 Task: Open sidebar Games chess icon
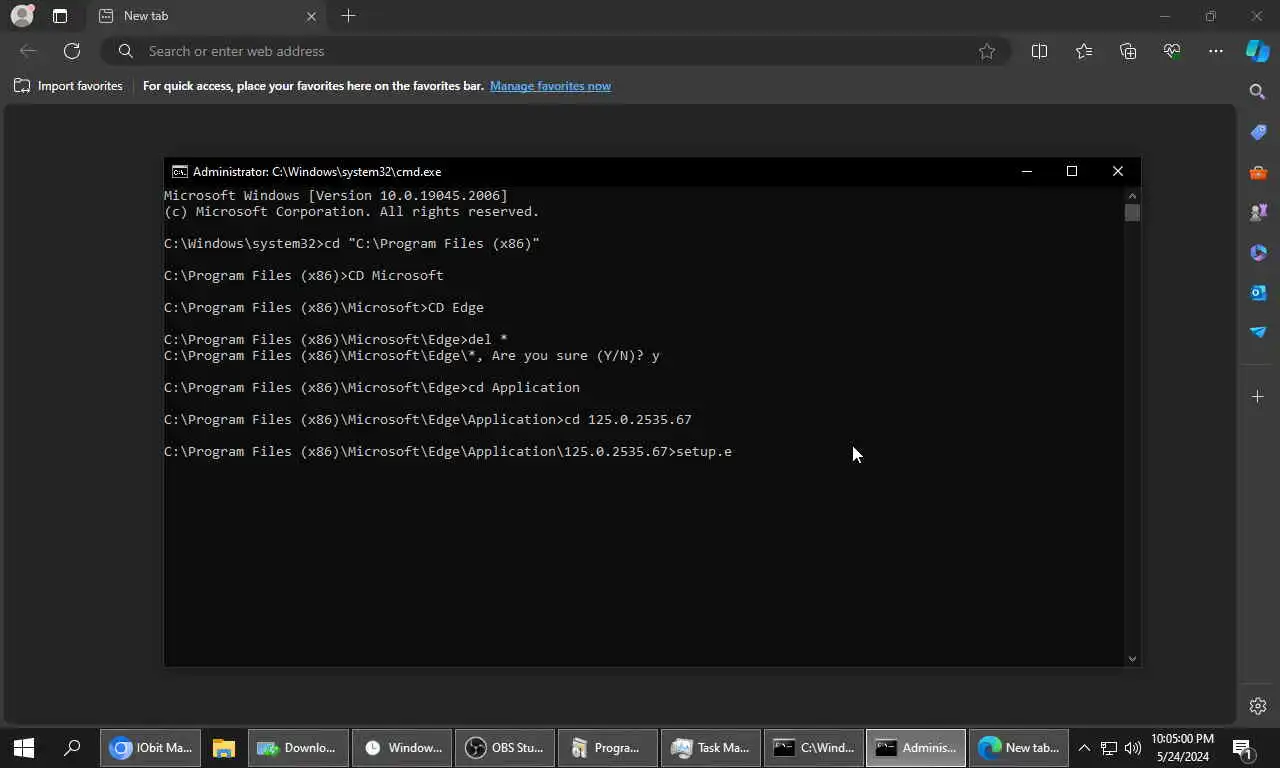click(x=1258, y=212)
